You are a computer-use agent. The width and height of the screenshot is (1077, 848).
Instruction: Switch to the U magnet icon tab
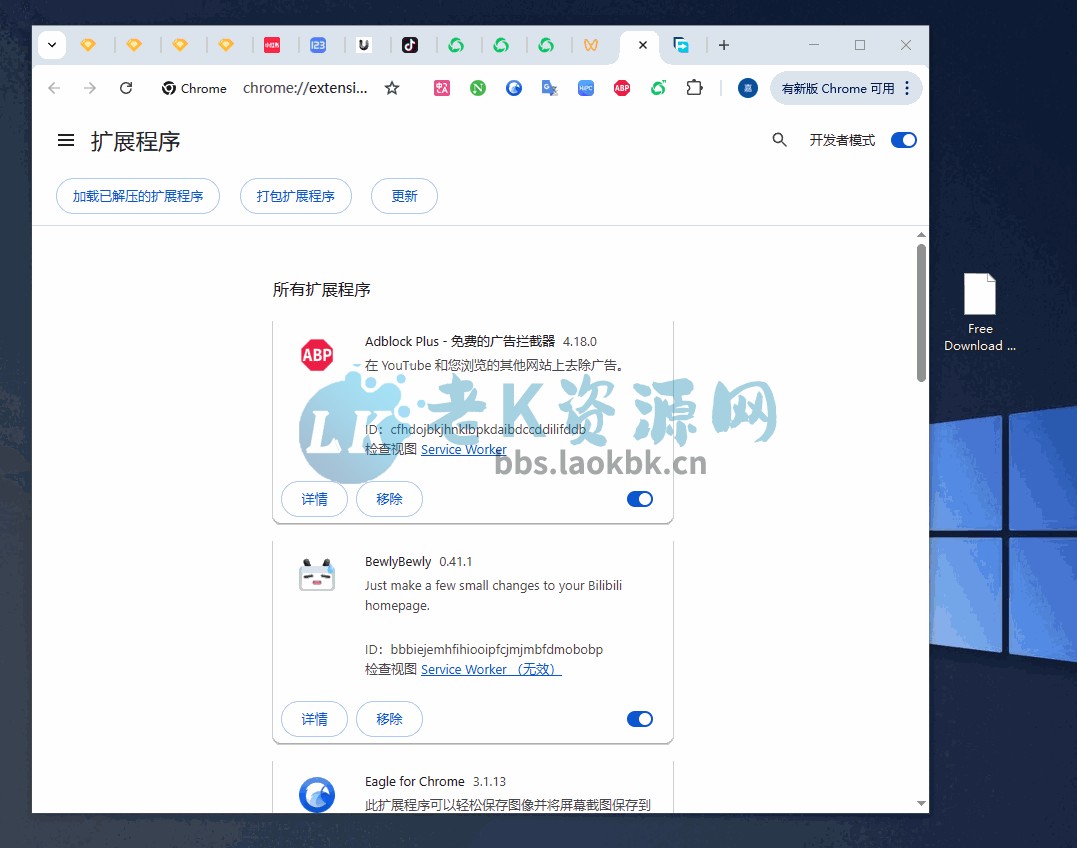click(363, 45)
